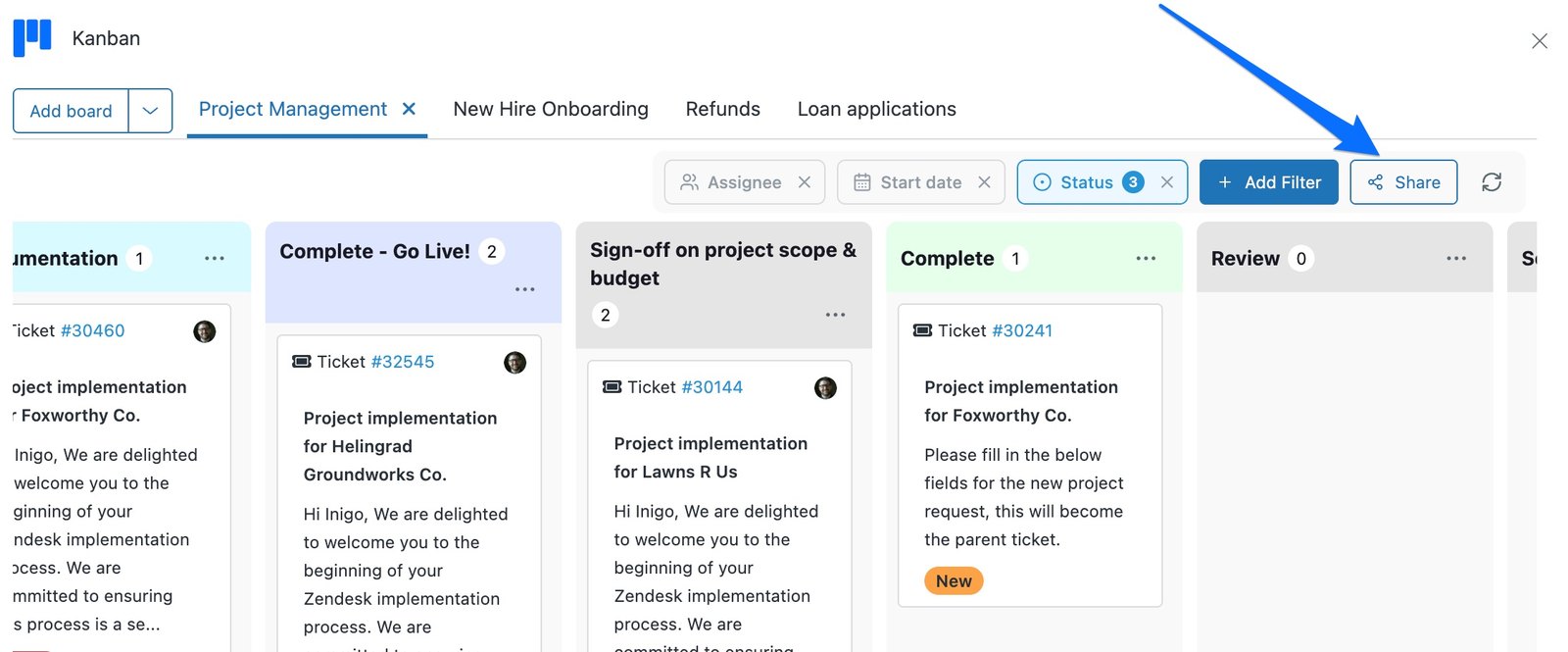Click ticket icon on card #32545
1568x652 pixels.
(x=302, y=362)
